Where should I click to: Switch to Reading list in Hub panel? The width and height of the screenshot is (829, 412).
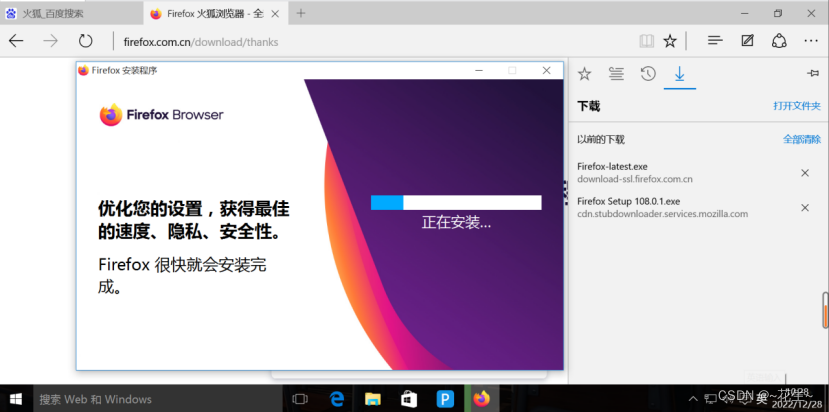click(616, 74)
